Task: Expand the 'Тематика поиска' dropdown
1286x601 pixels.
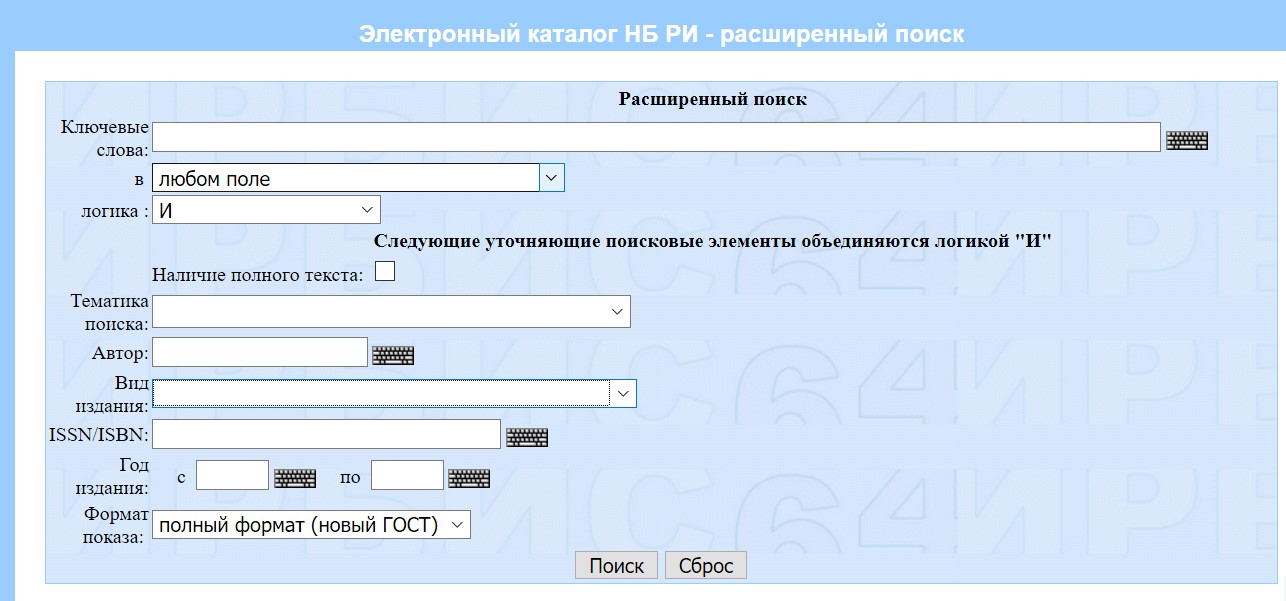Action: [x=391, y=311]
